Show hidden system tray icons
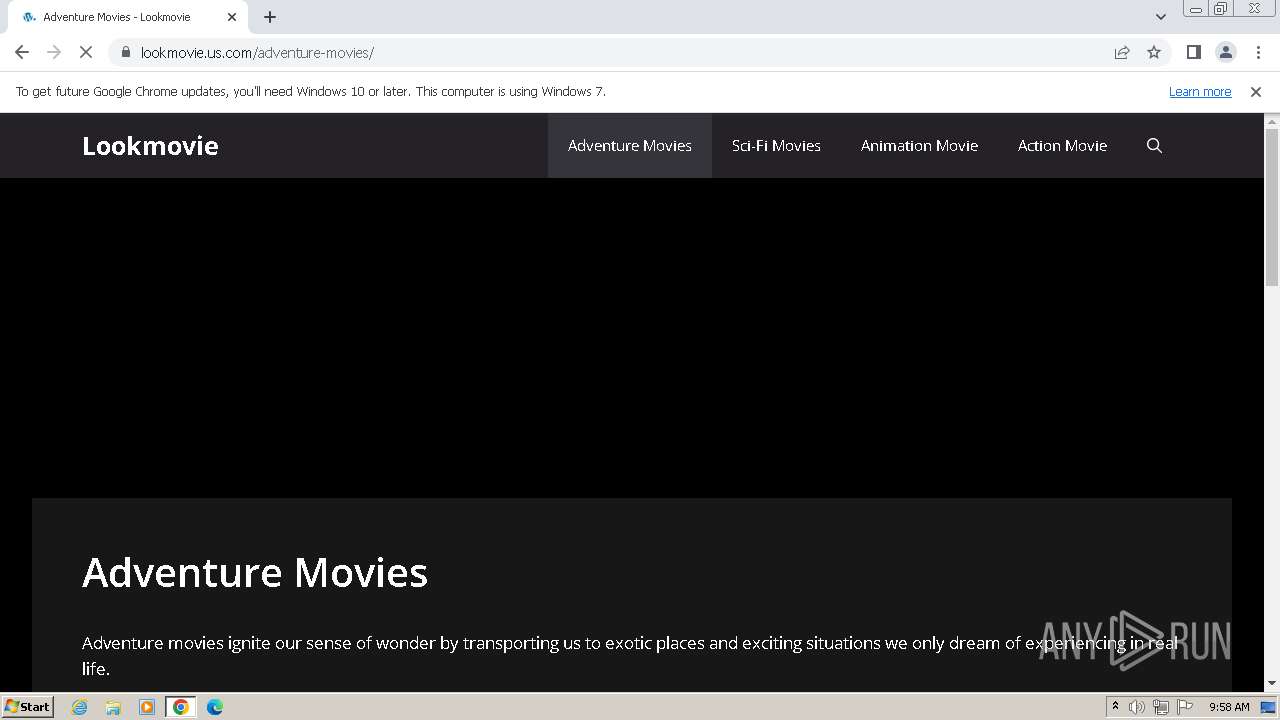 [1115, 707]
